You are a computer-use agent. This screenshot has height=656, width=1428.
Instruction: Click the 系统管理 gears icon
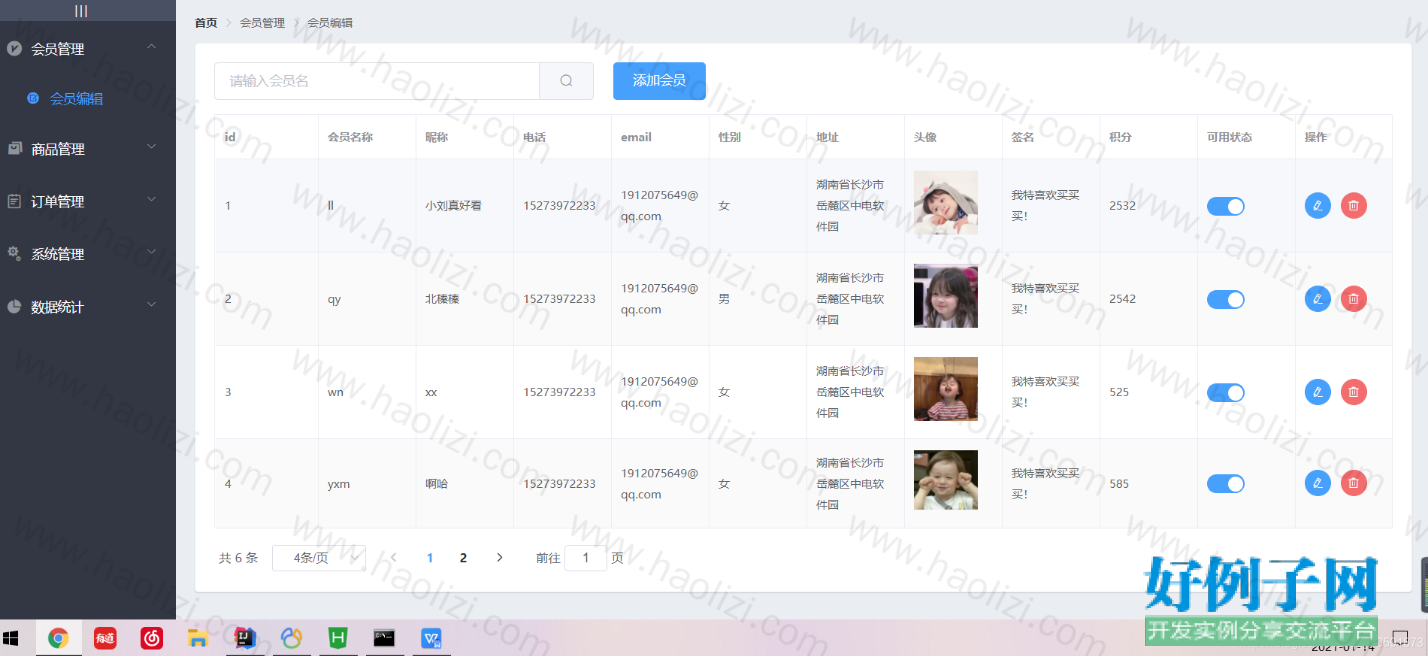[x=14, y=254]
